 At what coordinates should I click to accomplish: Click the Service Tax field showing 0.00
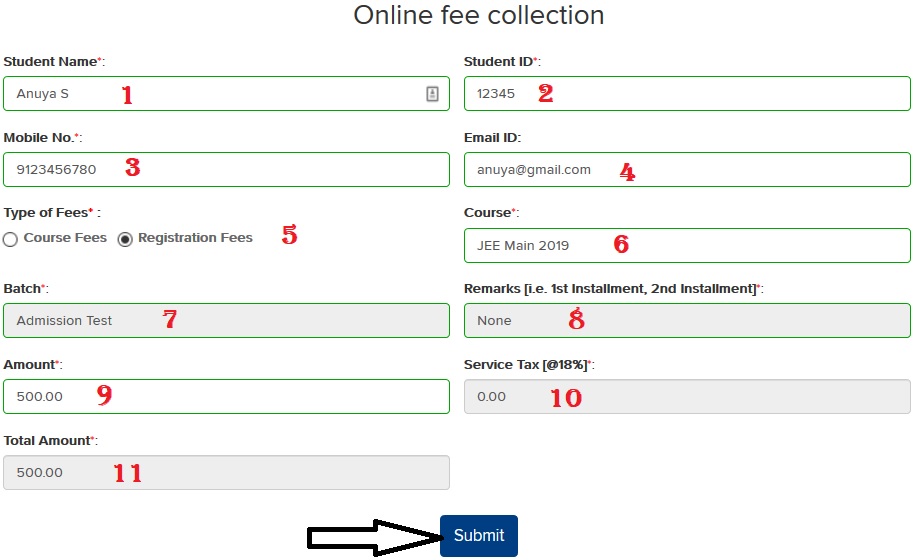pyautogui.click(x=687, y=396)
